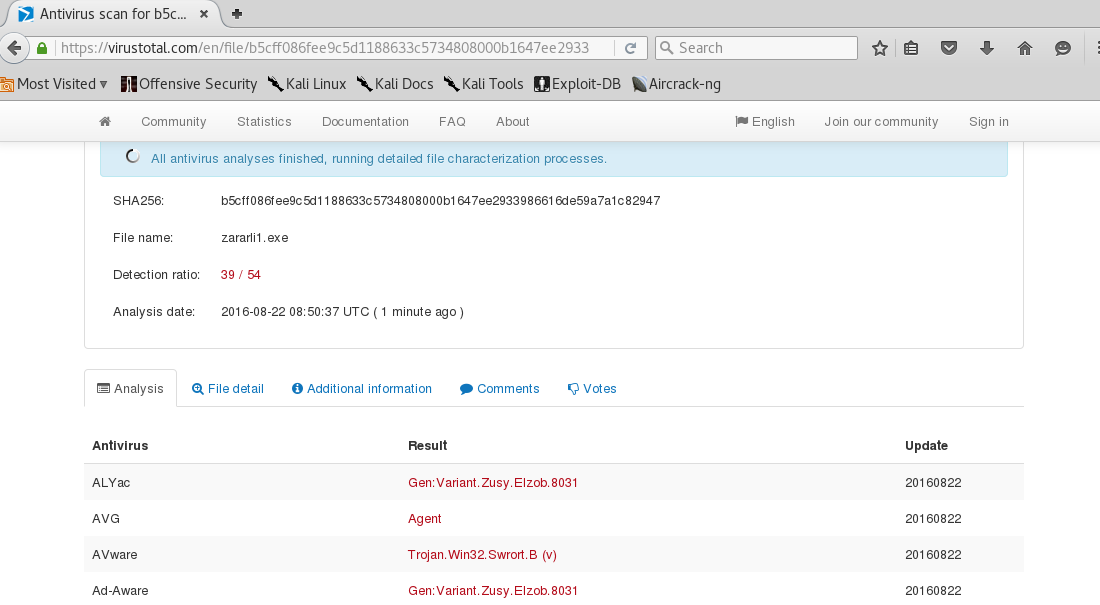Open the English language selector
Screen dimensions: 1100x605
point(765,122)
